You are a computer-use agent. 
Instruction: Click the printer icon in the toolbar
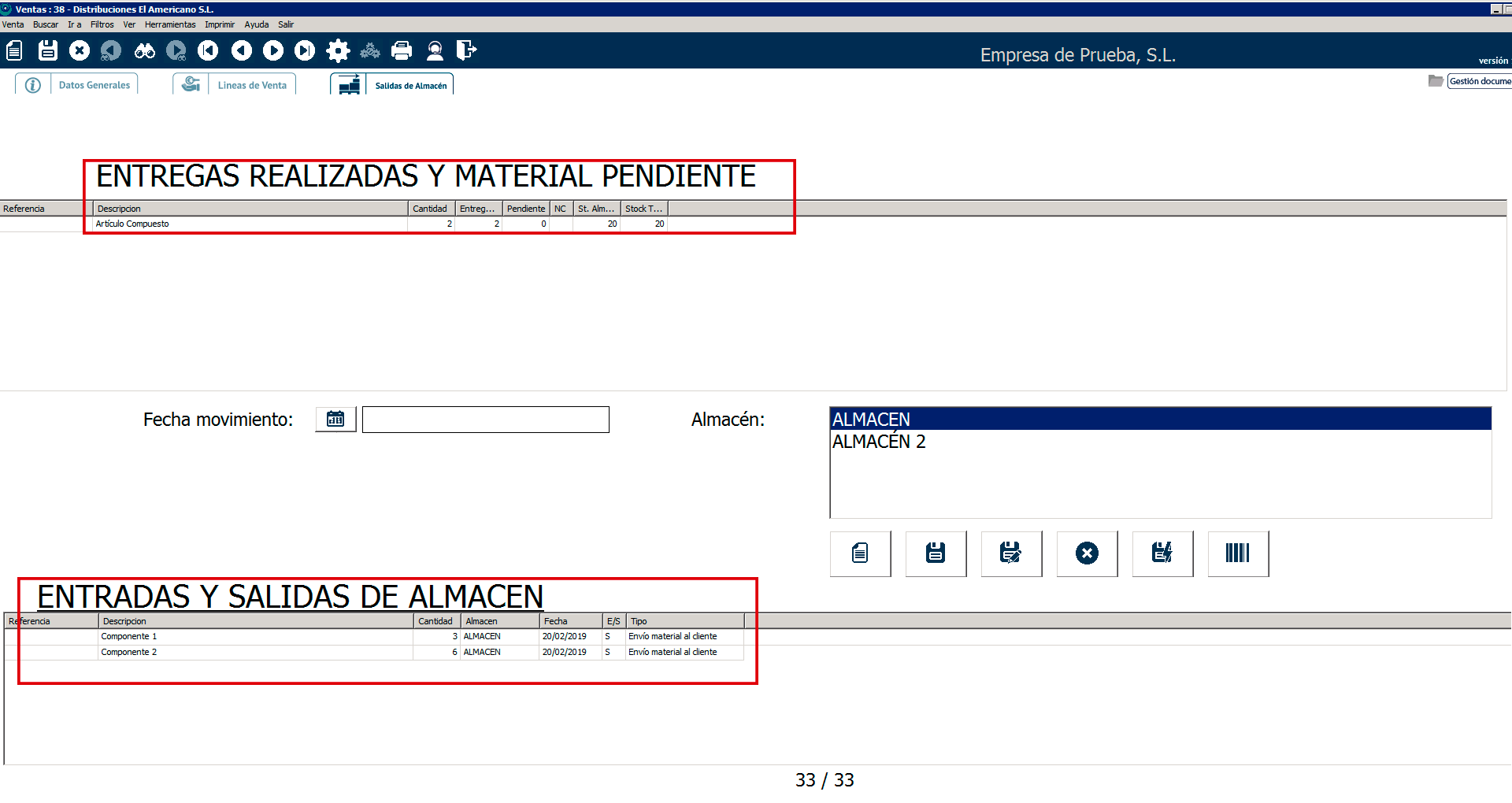[402, 51]
